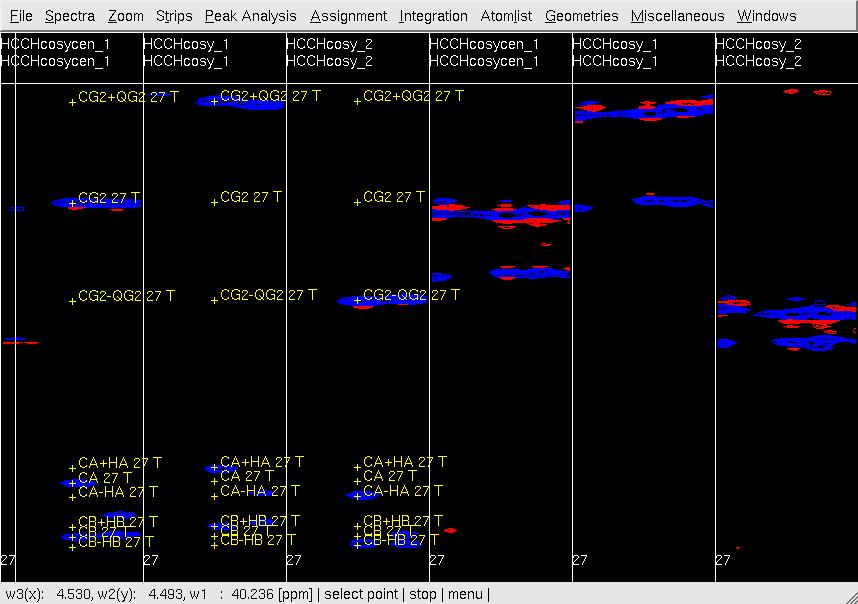Open the Spectra menu

pos(70,16)
